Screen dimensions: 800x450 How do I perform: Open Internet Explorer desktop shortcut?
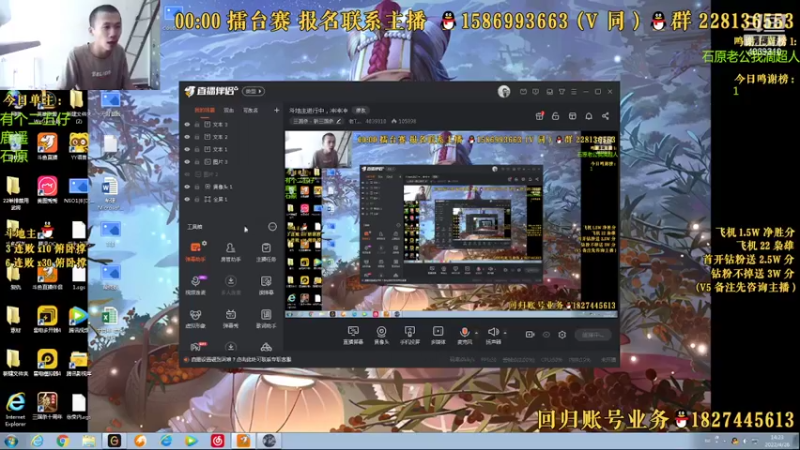(x=15, y=409)
